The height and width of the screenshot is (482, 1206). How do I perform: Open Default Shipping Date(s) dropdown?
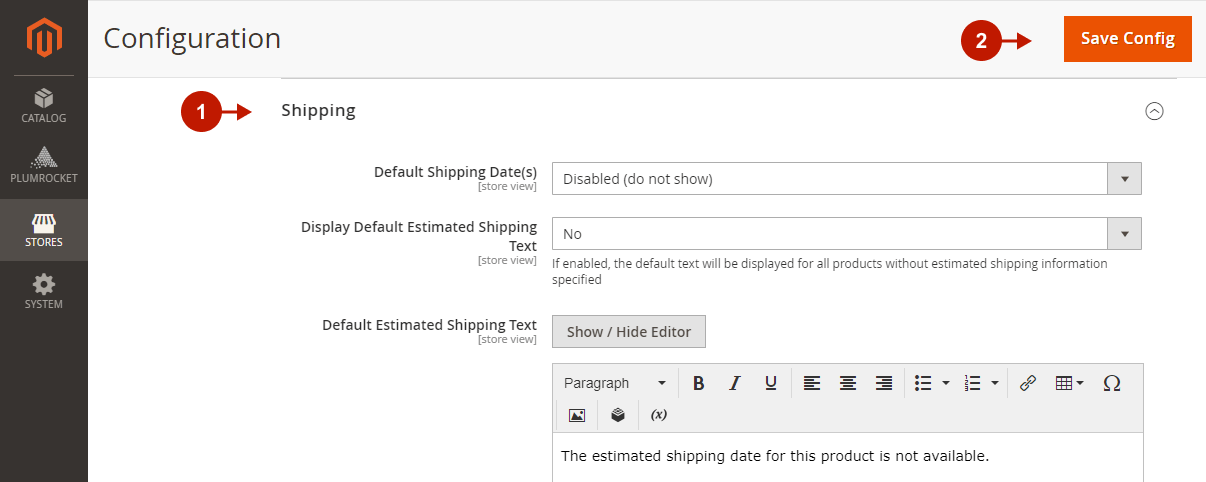pos(846,179)
